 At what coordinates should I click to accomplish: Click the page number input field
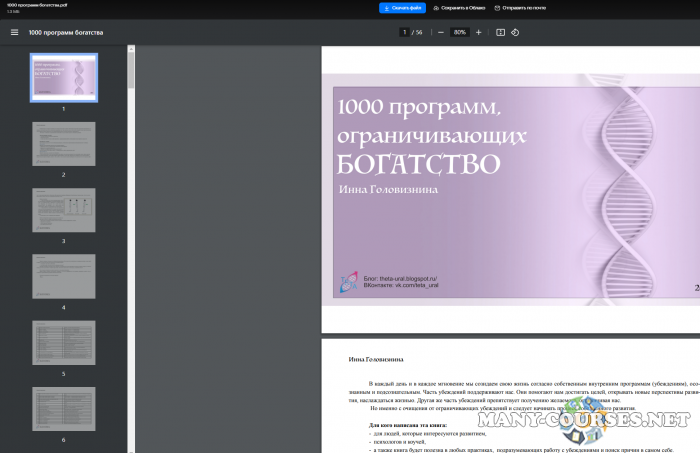[x=404, y=32]
